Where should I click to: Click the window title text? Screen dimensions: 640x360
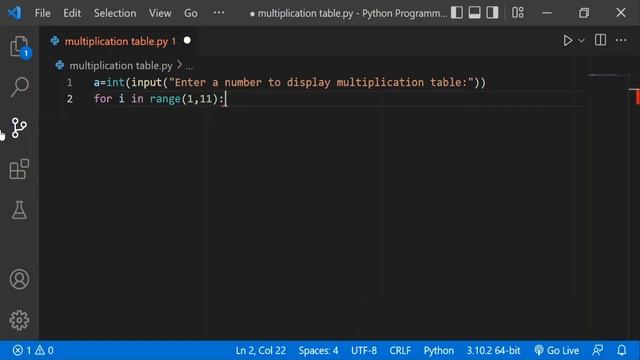pos(348,13)
